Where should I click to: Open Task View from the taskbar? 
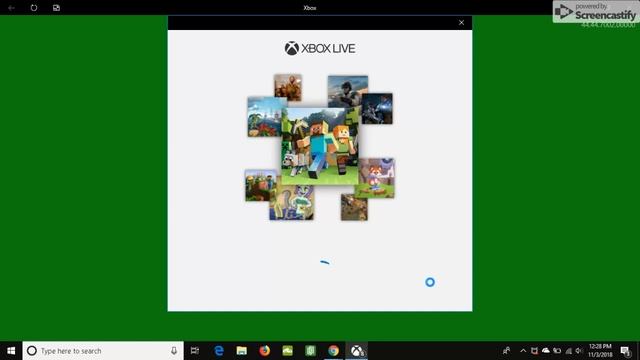click(195, 351)
